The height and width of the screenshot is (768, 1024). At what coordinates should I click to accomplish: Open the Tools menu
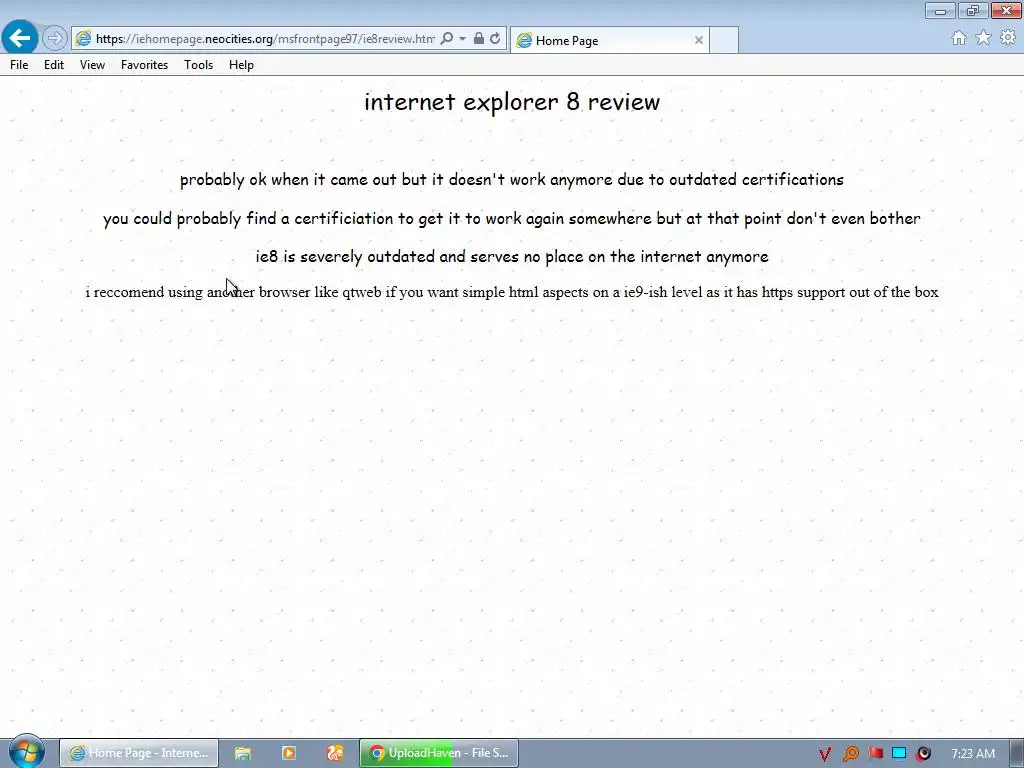(198, 65)
